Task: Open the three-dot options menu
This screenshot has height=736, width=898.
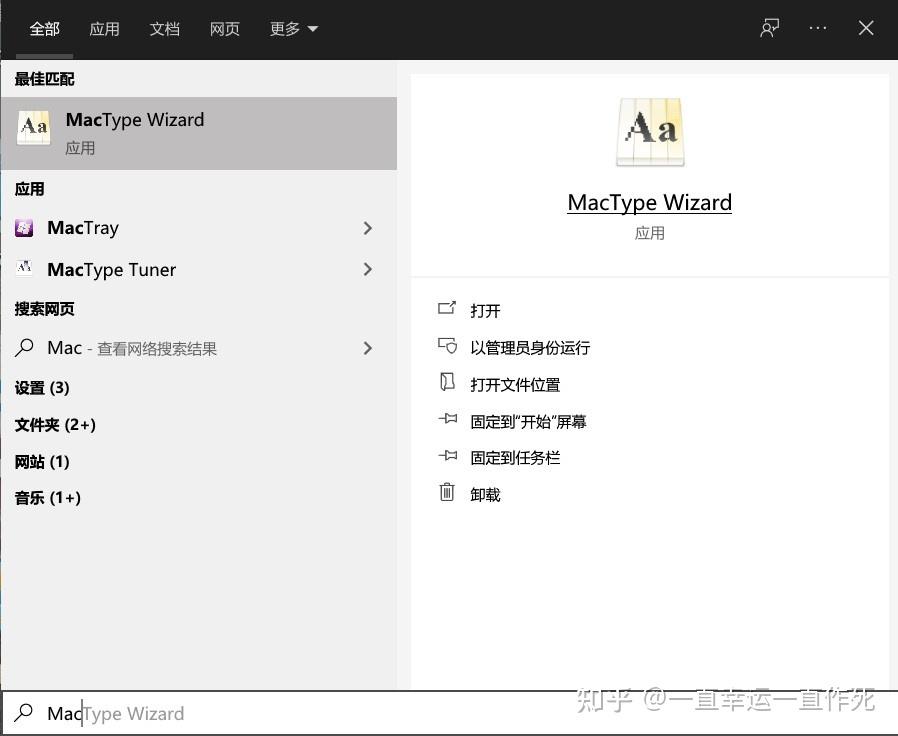Action: 818,28
